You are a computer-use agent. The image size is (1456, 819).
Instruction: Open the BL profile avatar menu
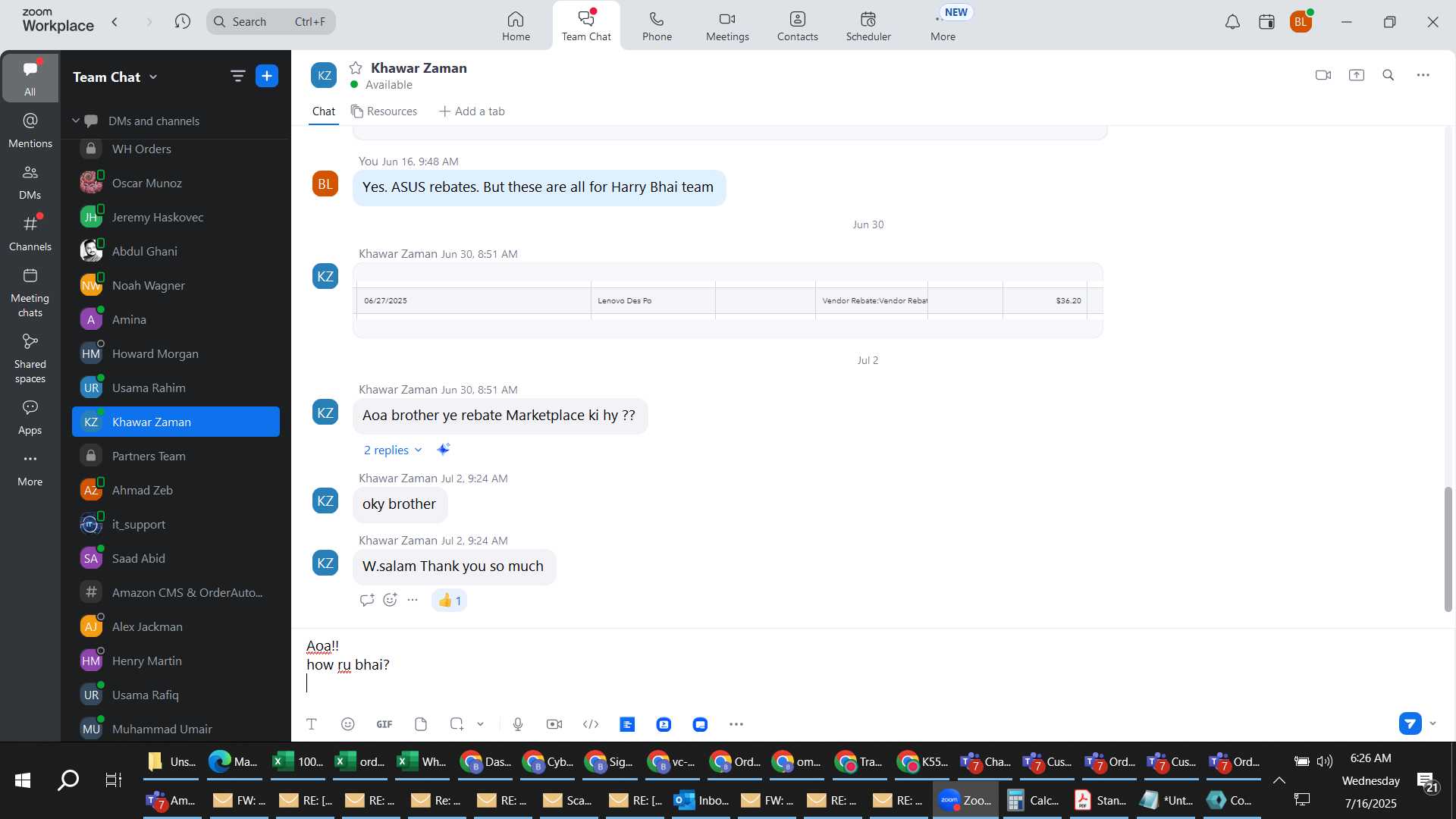pyautogui.click(x=1301, y=22)
